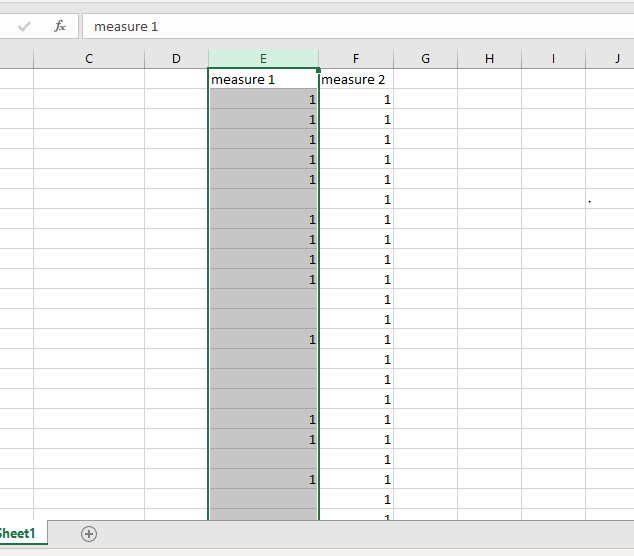Click the Insert Function fx icon
634x556 pixels.
coord(60,26)
